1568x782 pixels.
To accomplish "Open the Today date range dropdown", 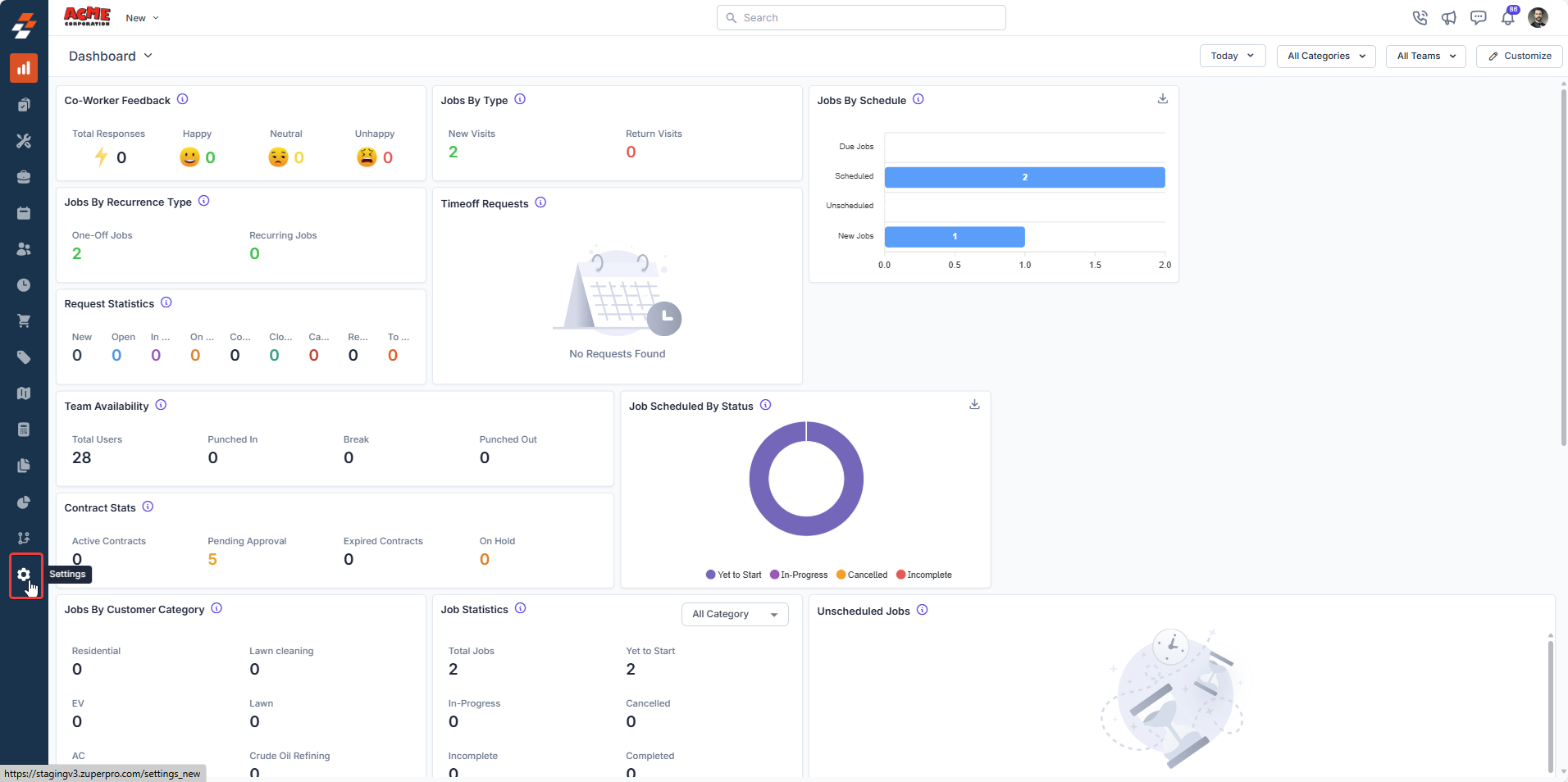I will pyautogui.click(x=1233, y=56).
